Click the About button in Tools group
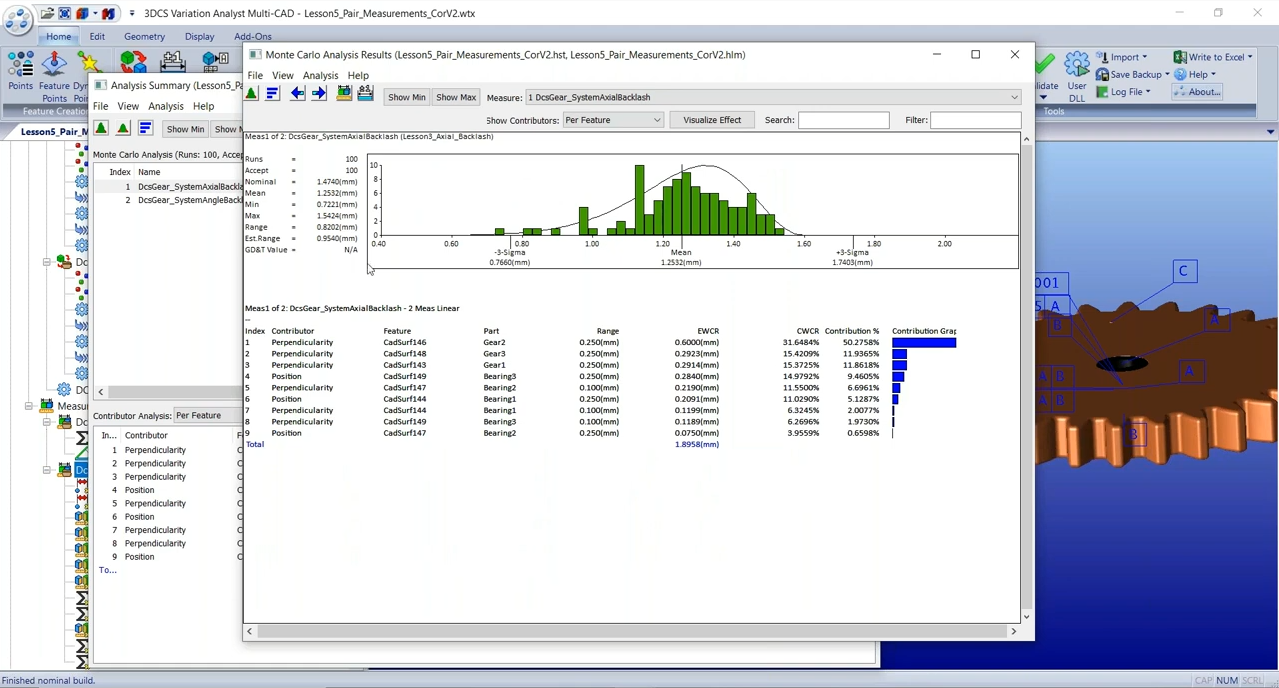The width and height of the screenshot is (1279, 688). click(1198, 91)
